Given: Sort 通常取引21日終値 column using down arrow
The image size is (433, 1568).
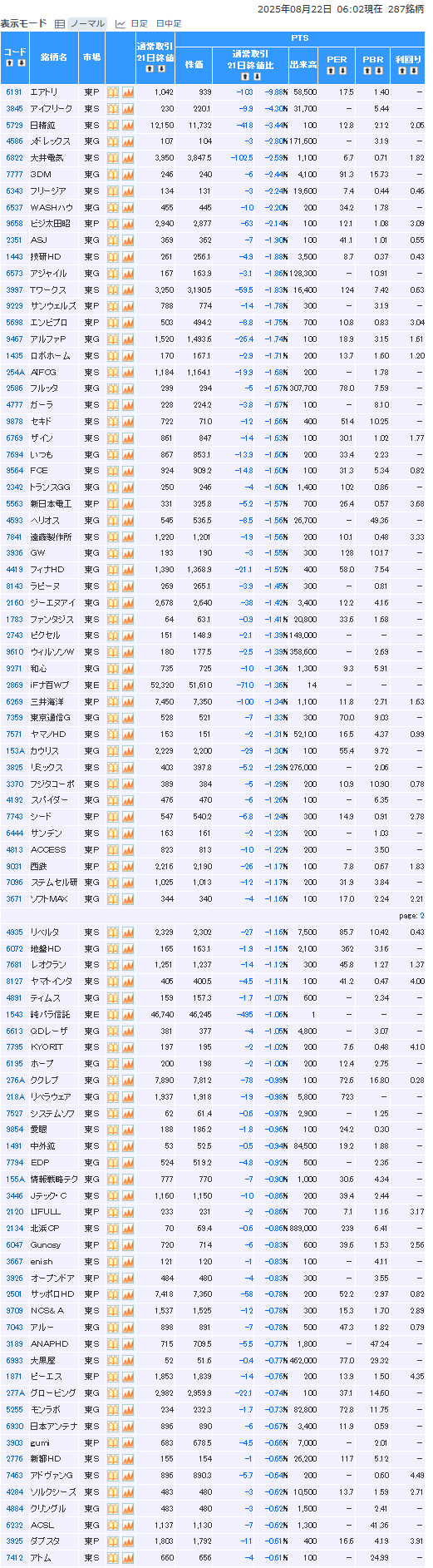Looking at the screenshot, I should click(161, 69).
